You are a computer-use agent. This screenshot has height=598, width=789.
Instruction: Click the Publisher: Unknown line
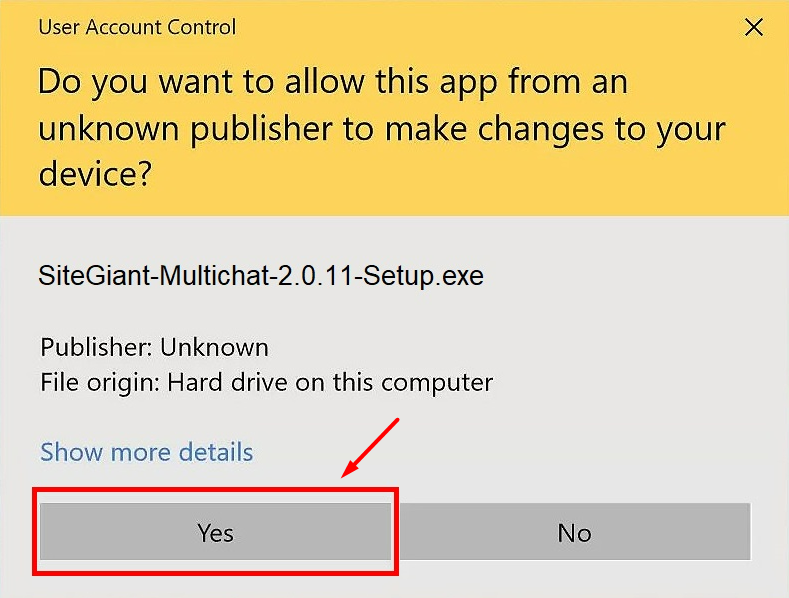[154, 348]
